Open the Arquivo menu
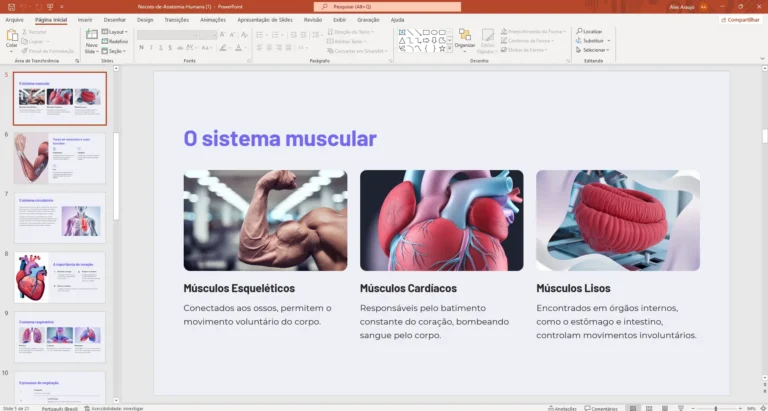Viewport: 768px width, 411px height. pyautogui.click(x=14, y=20)
